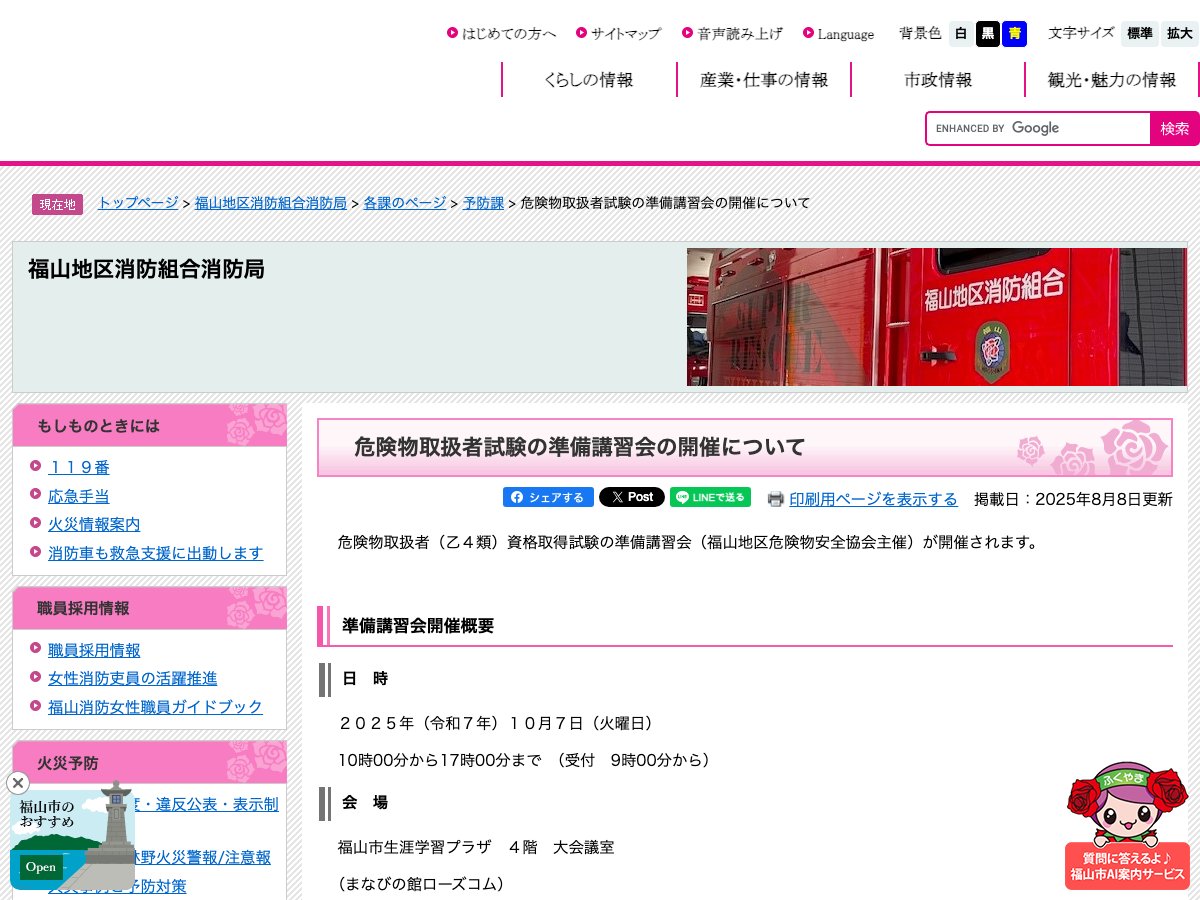This screenshot has height=900, width=1200.
Task: Set background color to blue (青)
Action: point(1015,34)
